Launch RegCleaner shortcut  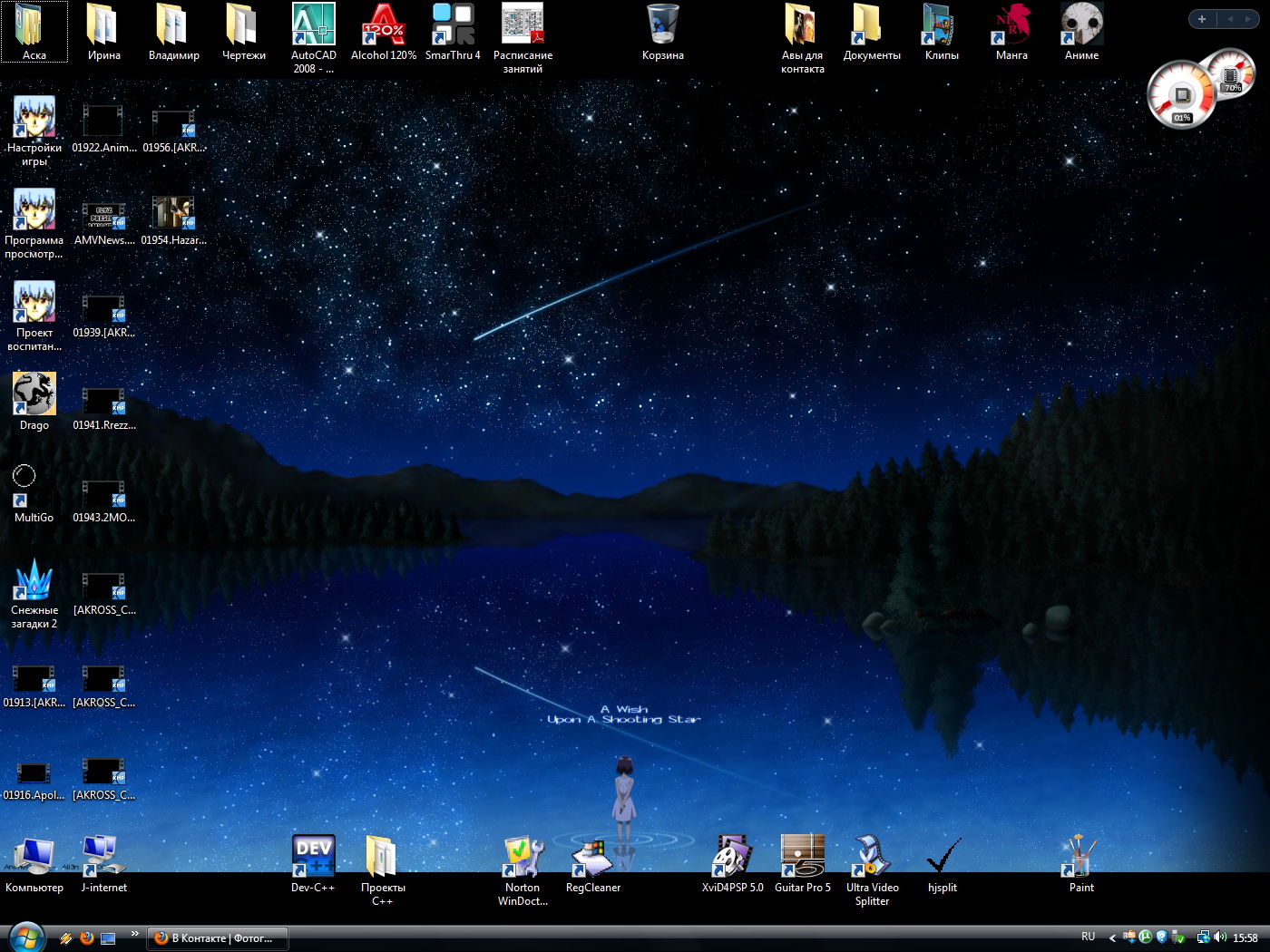click(x=592, y=864)
